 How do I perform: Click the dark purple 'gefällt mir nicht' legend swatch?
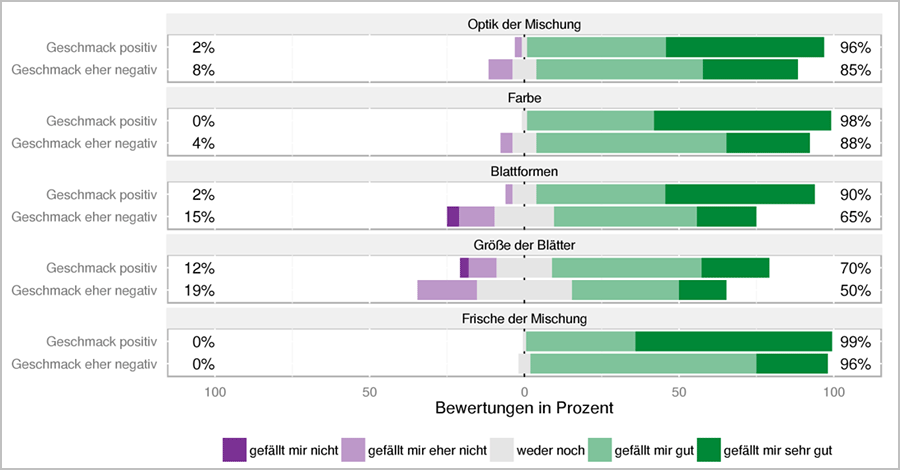[235, 450]
